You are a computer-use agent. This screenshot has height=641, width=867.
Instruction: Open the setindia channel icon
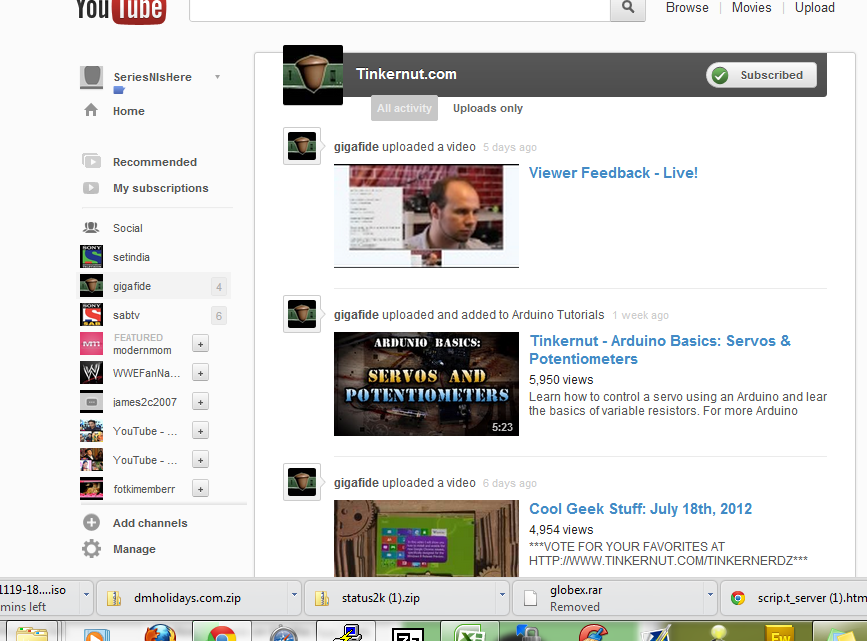[x=91, y=257]
